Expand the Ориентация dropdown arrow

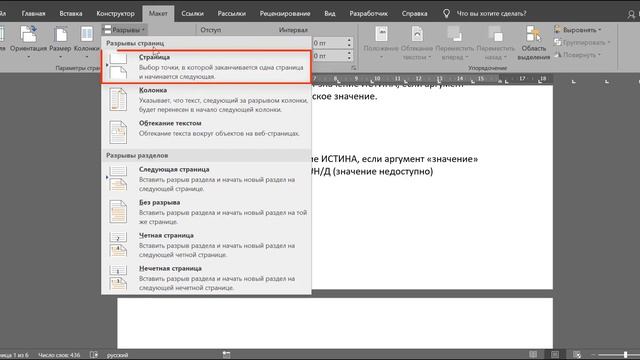pos(28,56)
